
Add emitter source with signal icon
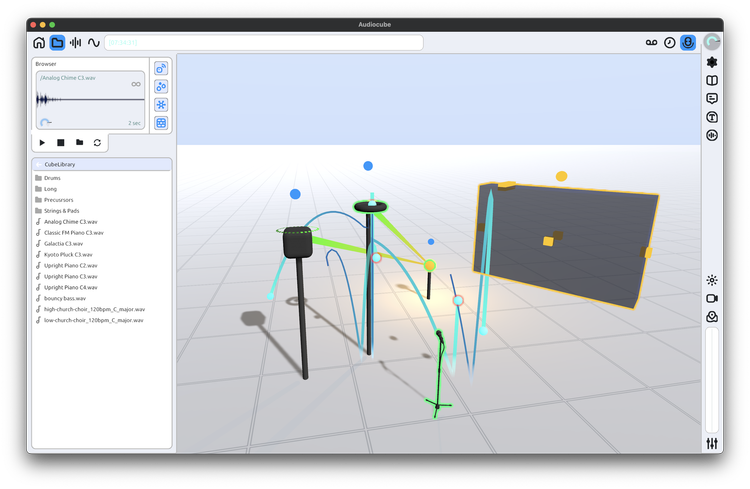[161, 68]
